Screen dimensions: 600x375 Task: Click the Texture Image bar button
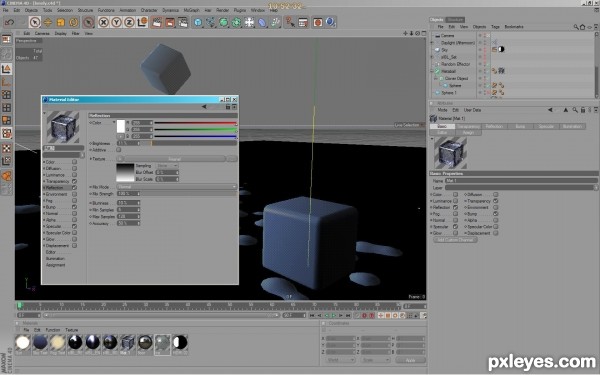[174, 158]
